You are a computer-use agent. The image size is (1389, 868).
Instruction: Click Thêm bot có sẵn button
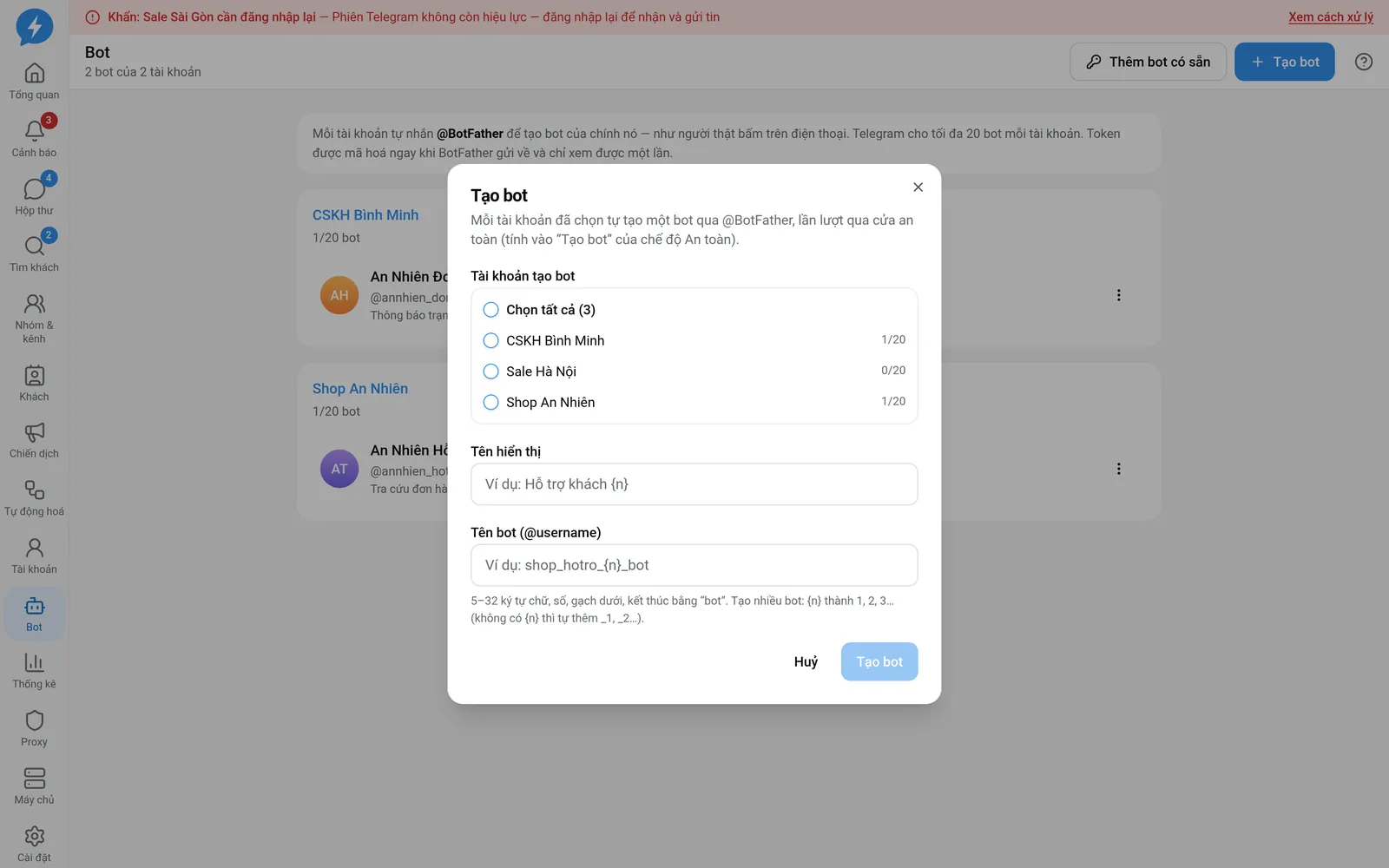click(x=1148, y=62)
